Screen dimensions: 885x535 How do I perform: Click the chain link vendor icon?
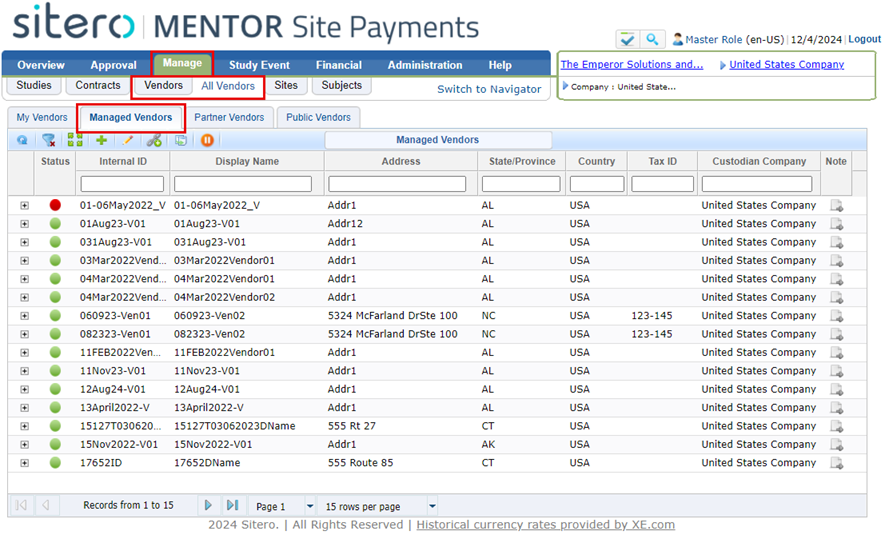tap(154, 140)
